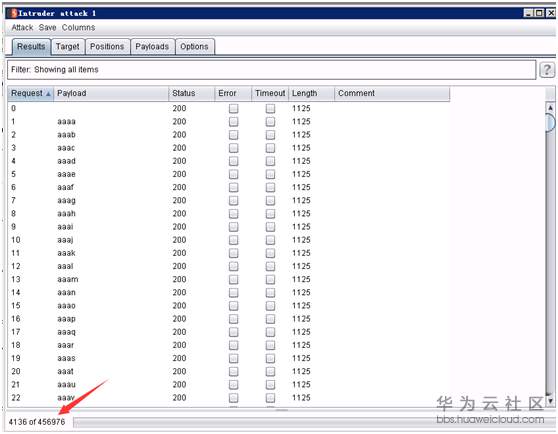Image resolution: width=558 pixels, height=434 pixels.
Task: Click request number 10 cell
Action: click(16, 240)
